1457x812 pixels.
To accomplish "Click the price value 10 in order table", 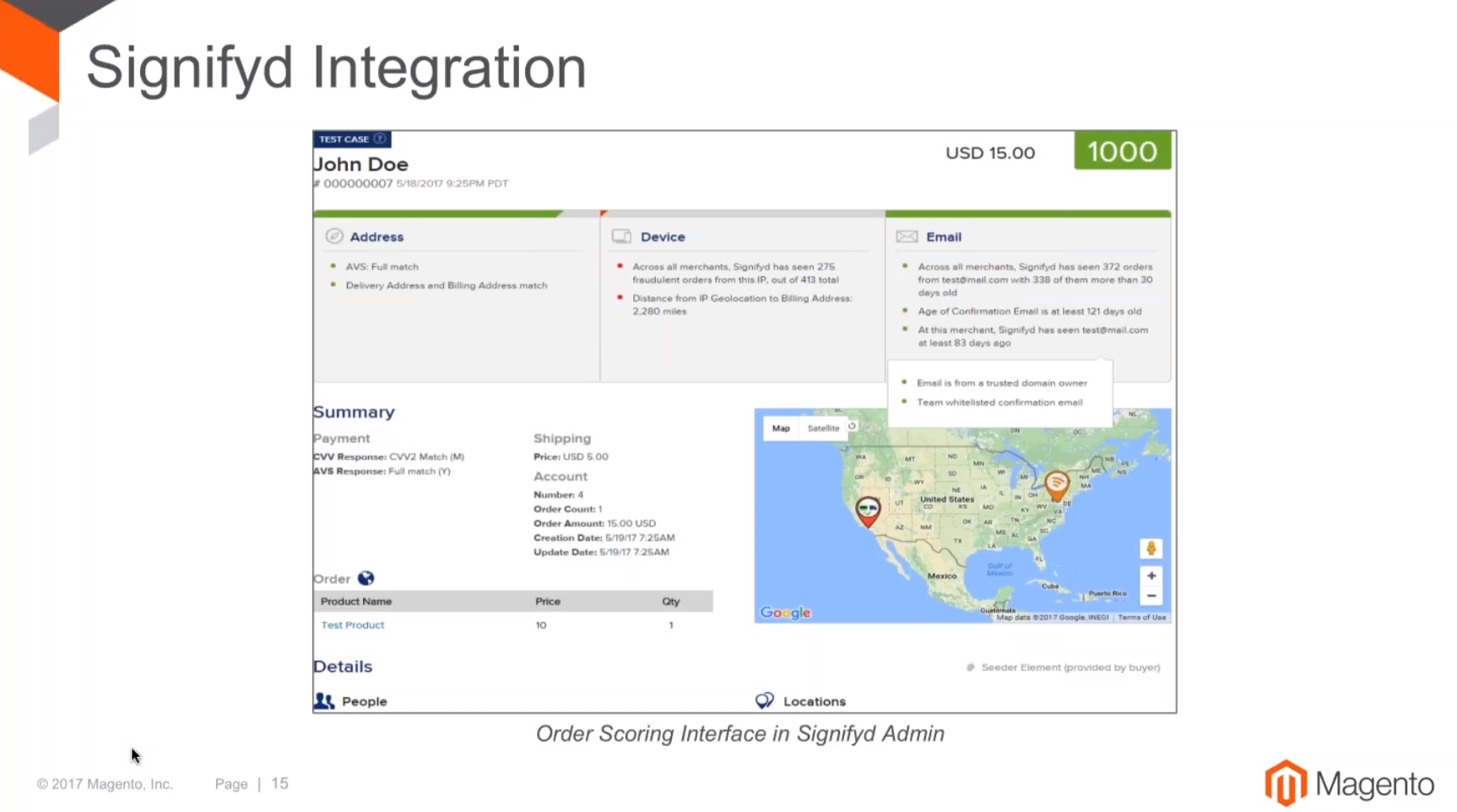I will 541,625.
